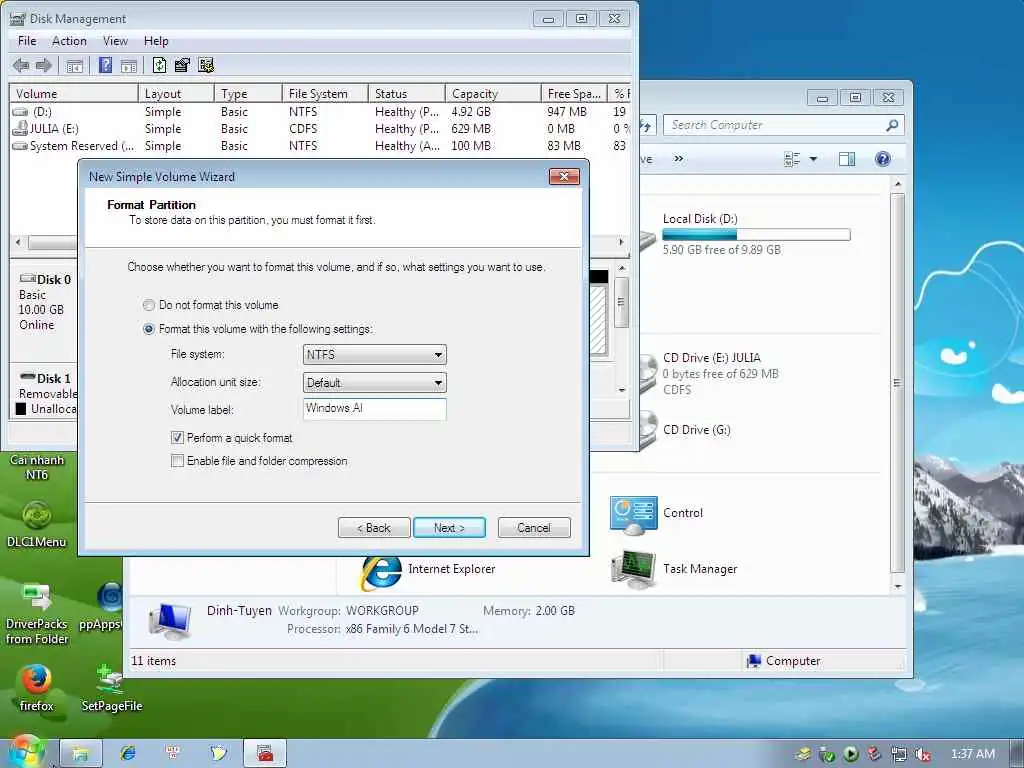Screen dimensions: 1024x768
Task: Open the File system NTFS dropdown
Action: click(x=375, y=355)
